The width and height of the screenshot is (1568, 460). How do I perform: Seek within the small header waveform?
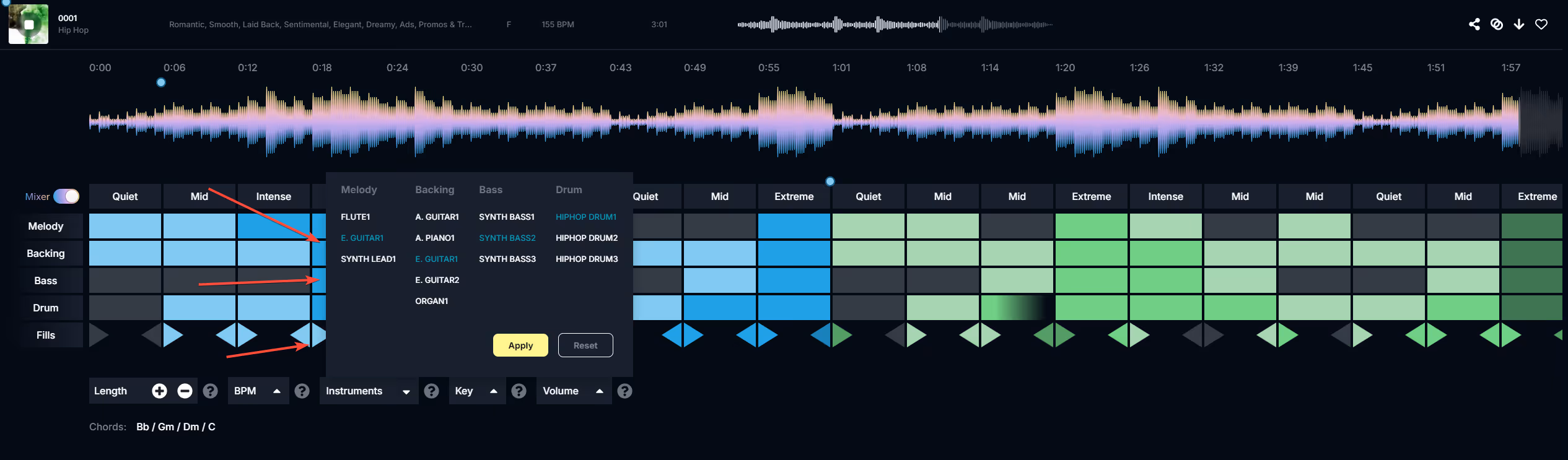(895, 25)
